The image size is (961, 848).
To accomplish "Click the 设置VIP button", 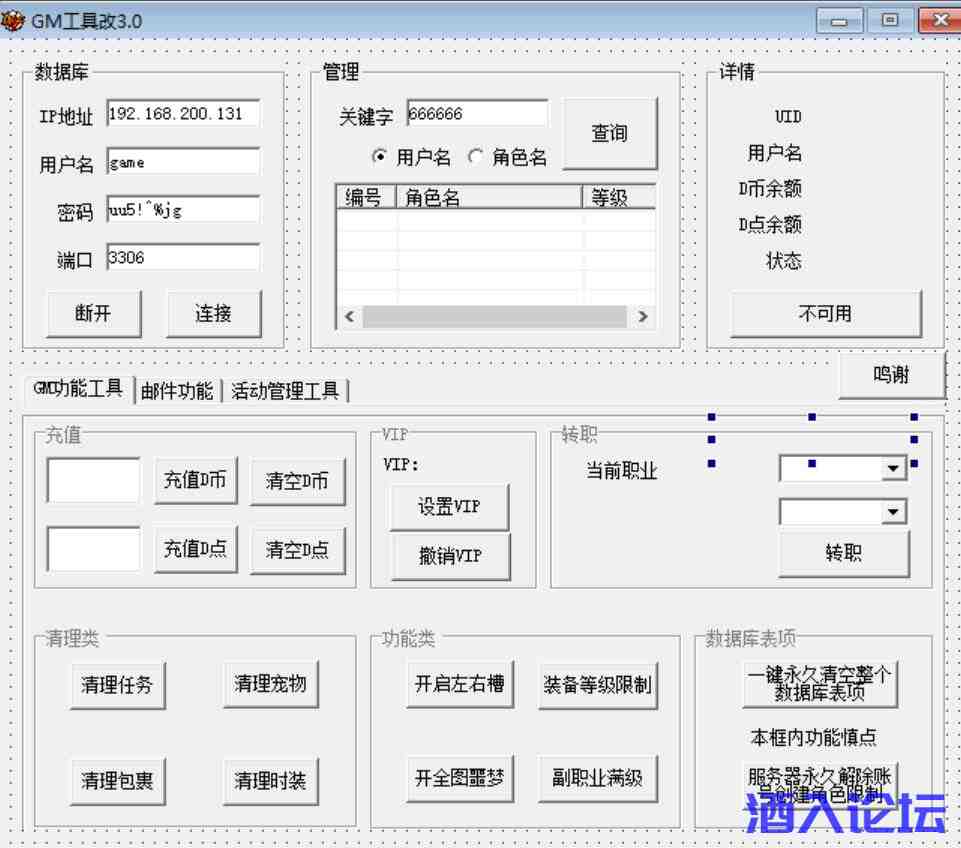I will tap(449, 507).
